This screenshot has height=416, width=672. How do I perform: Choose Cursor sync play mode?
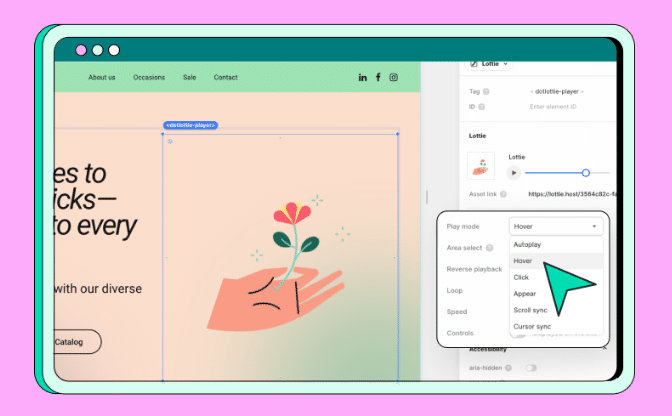532,326
